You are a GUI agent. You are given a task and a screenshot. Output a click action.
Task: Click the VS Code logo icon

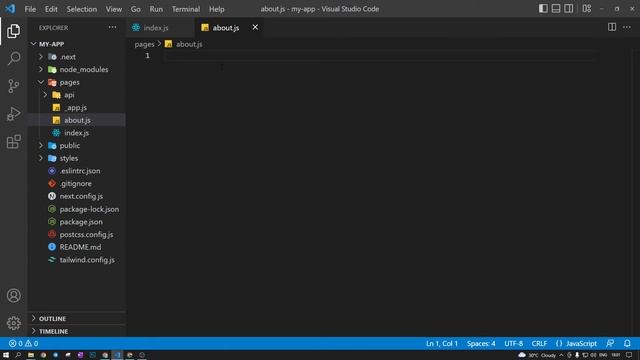[x=10, y=9]
